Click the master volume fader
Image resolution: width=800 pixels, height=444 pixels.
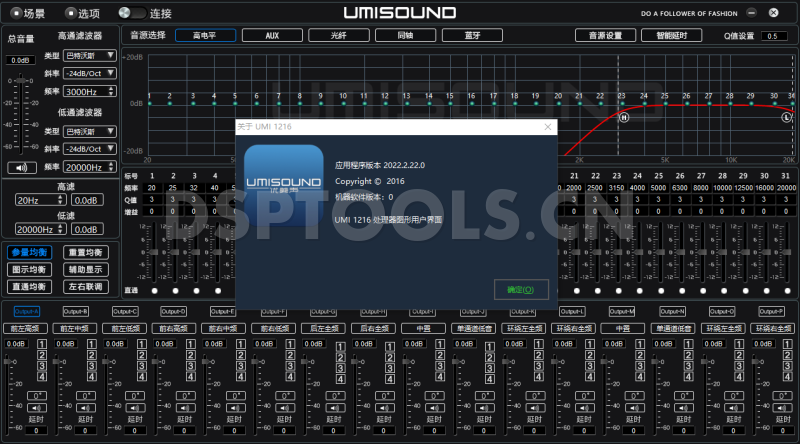coord(21,81)
